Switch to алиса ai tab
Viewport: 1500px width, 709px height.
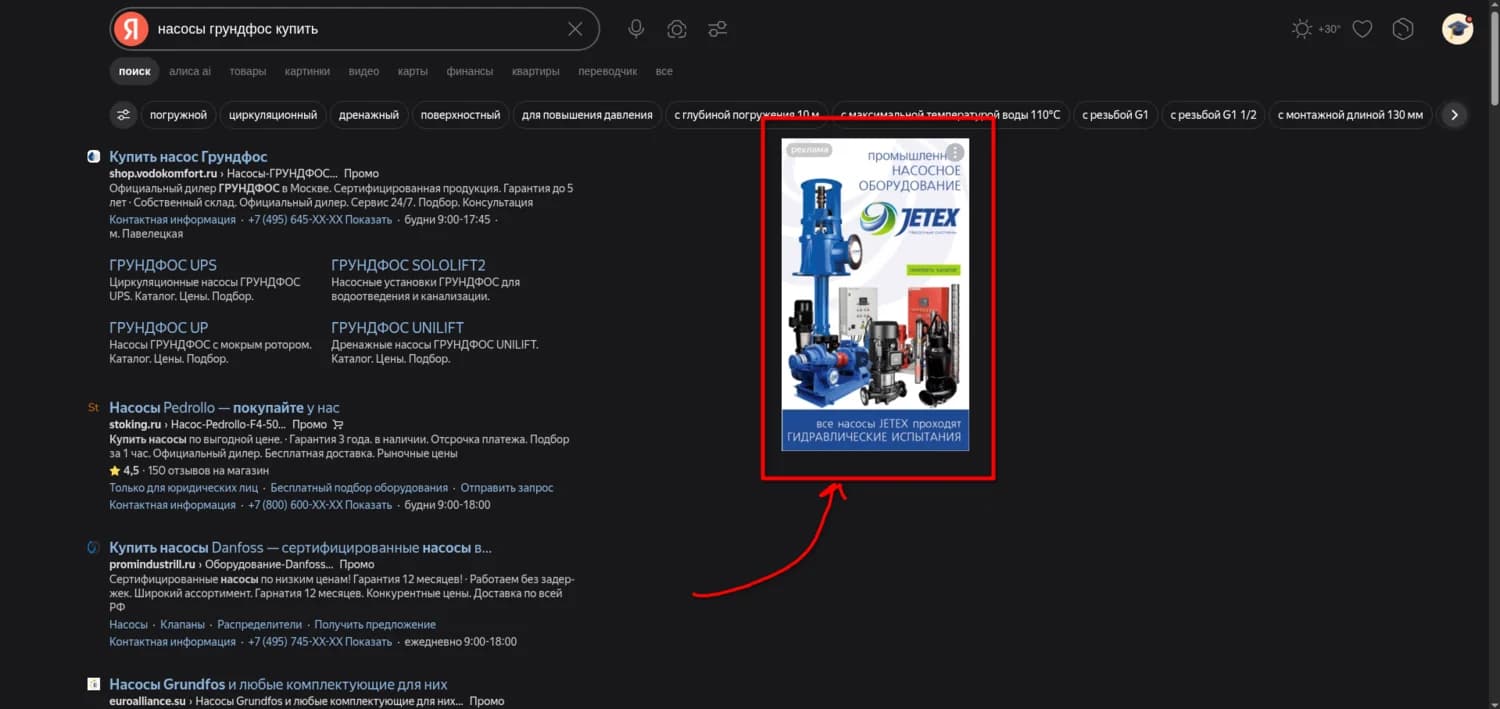(190, 71)
